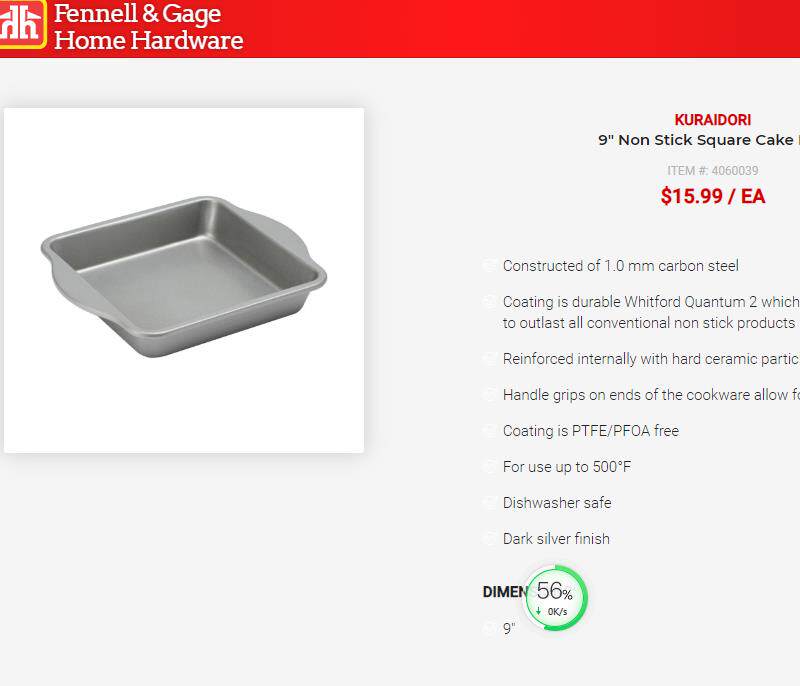Click the $15.99 / EA price
Viewport: 800px width, 686px height.
[x=713, y=196]
